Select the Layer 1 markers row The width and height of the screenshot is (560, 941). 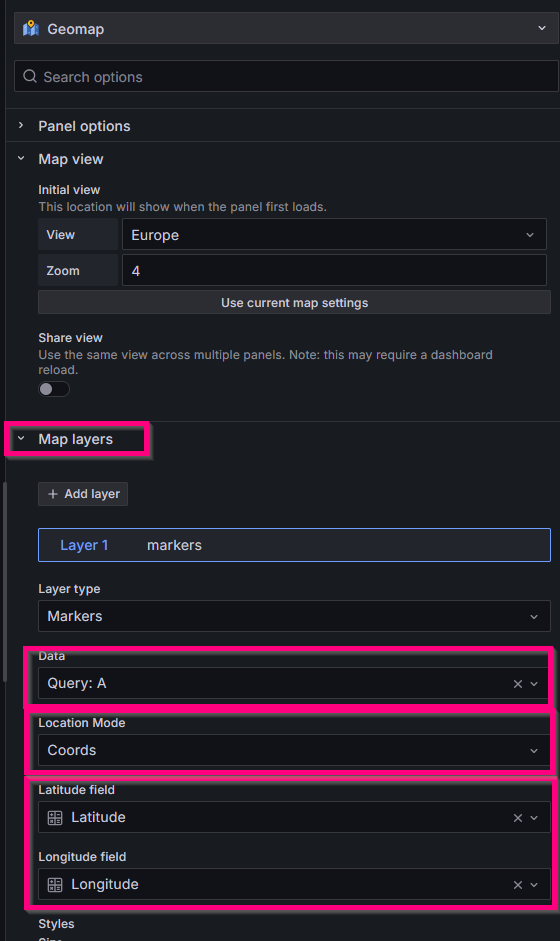tap(294, 545)
